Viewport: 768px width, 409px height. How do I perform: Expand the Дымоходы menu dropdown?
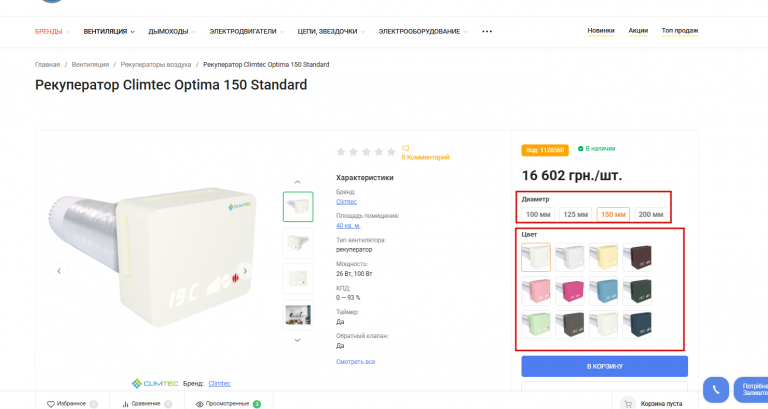[x=172, y=31]
